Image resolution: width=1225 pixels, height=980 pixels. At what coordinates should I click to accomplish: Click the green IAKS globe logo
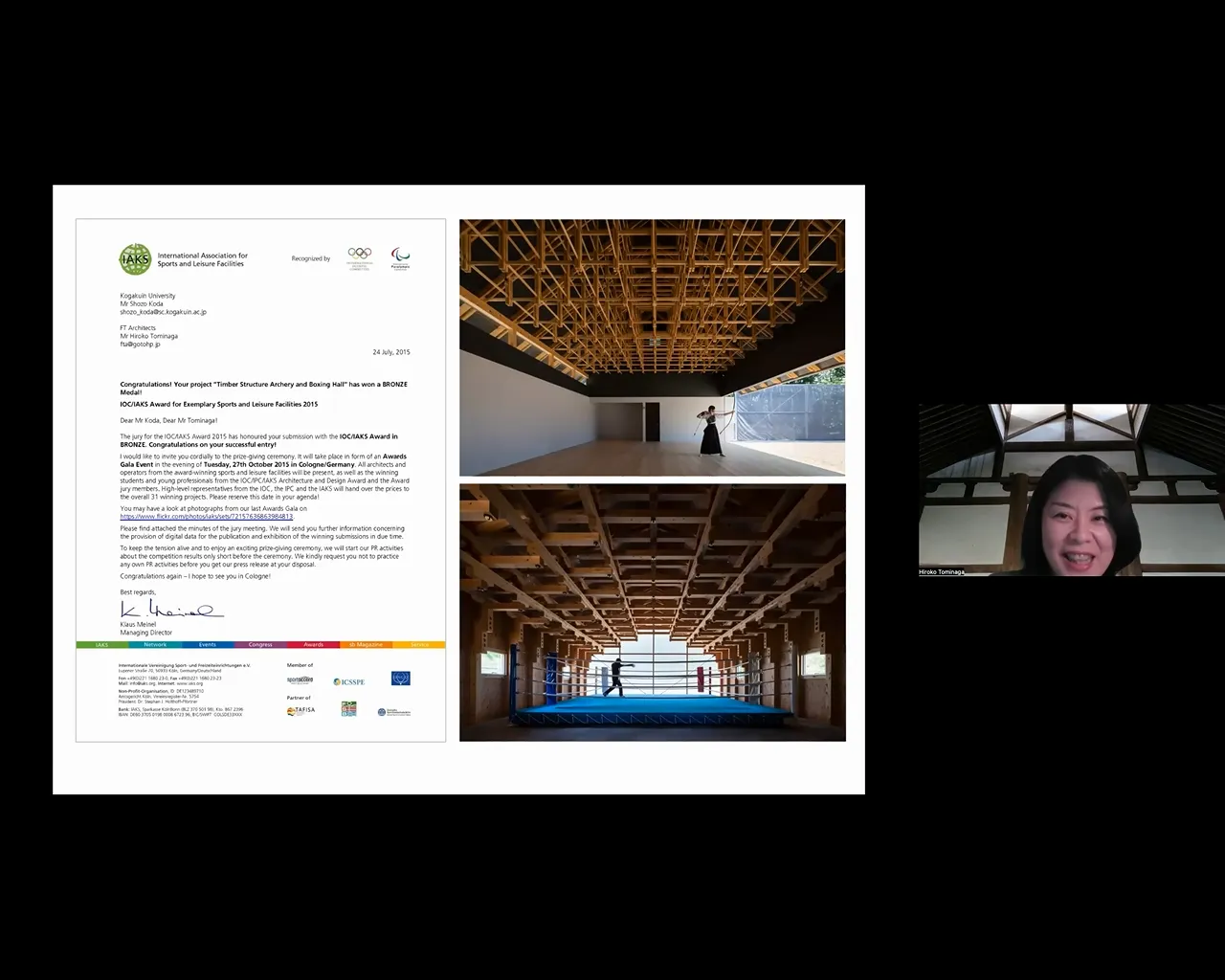click(135, 259)
